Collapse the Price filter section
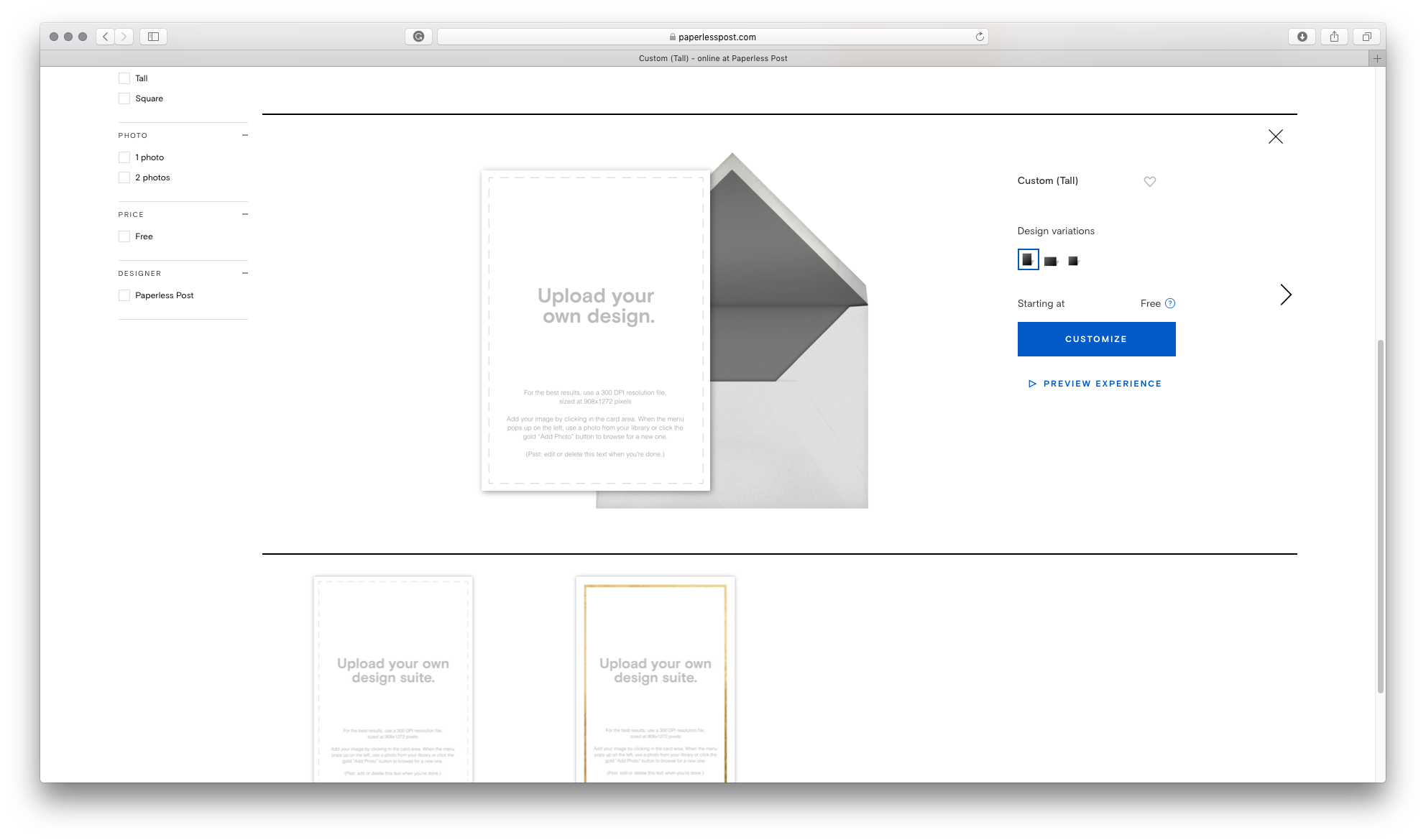1426x840 pixels. tap(245, 214)
